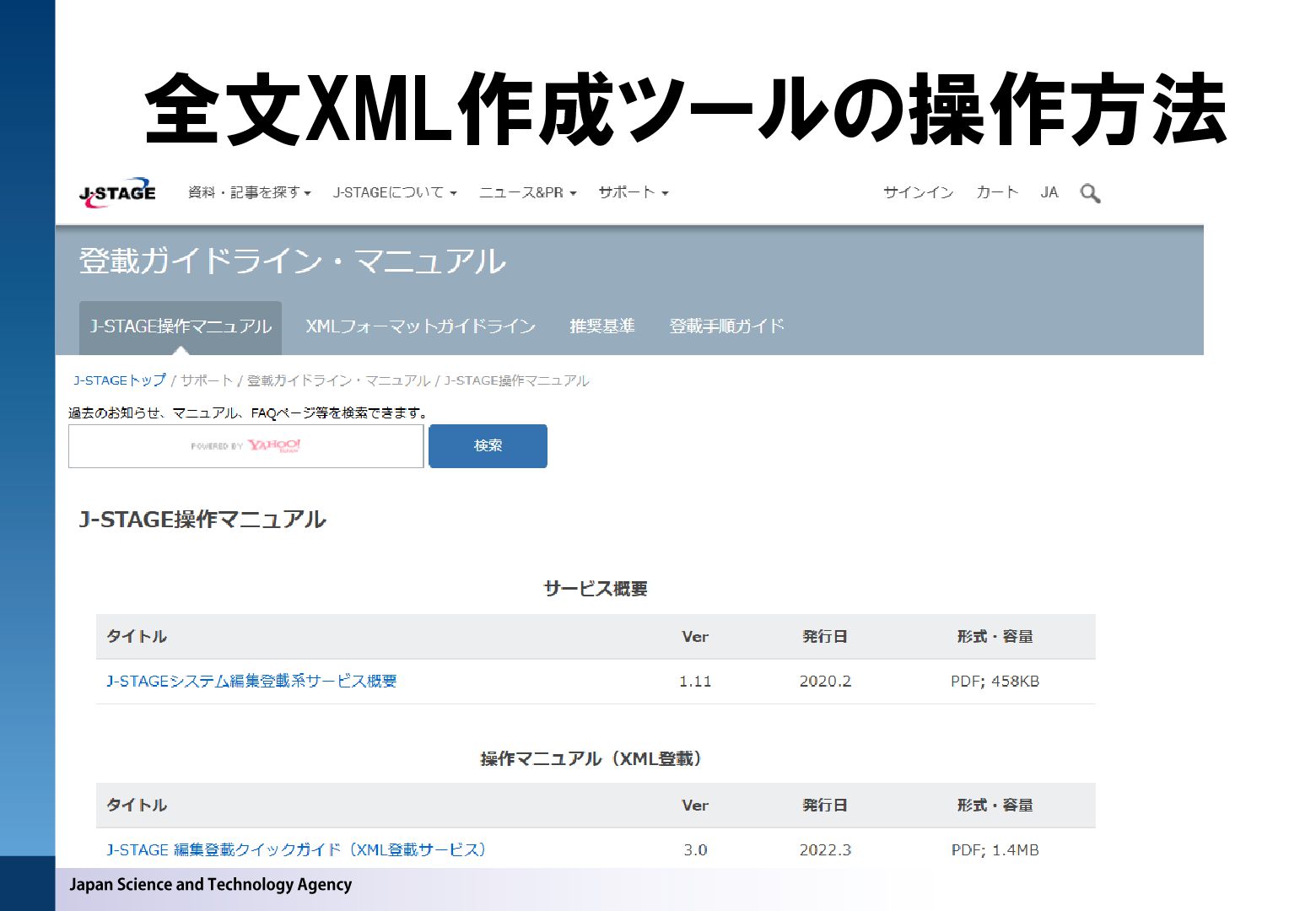Open J-STAGEシステム編集登載系サービス概要 link
The image size is (1316, 911).
click(x=251, y=682)
